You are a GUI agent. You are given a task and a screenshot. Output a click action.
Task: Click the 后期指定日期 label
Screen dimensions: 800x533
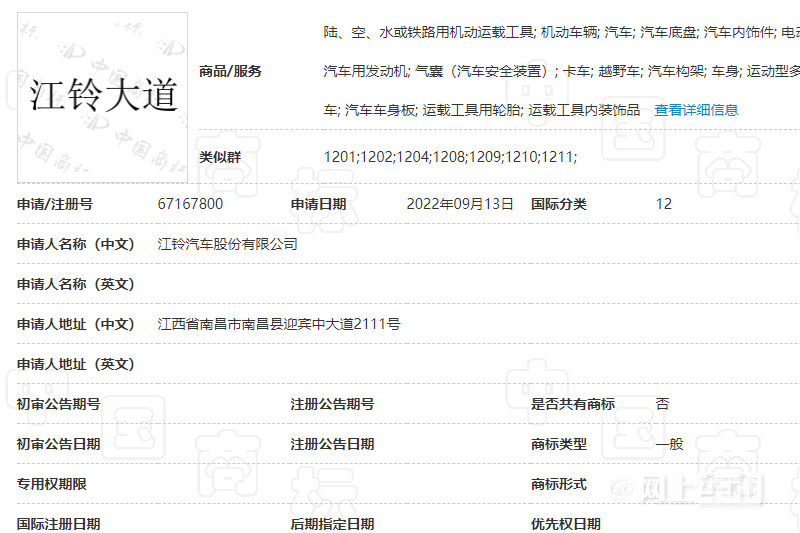332,524
